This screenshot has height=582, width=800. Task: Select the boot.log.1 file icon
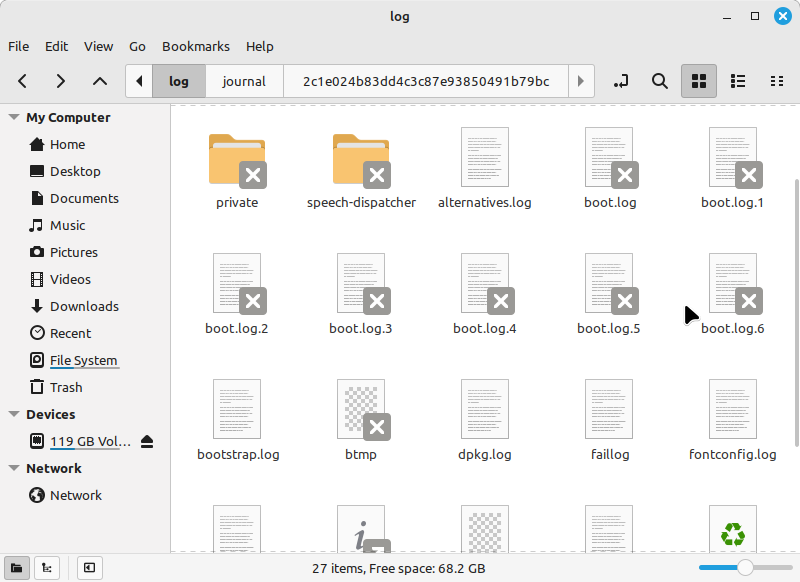[x=734, y=157]
